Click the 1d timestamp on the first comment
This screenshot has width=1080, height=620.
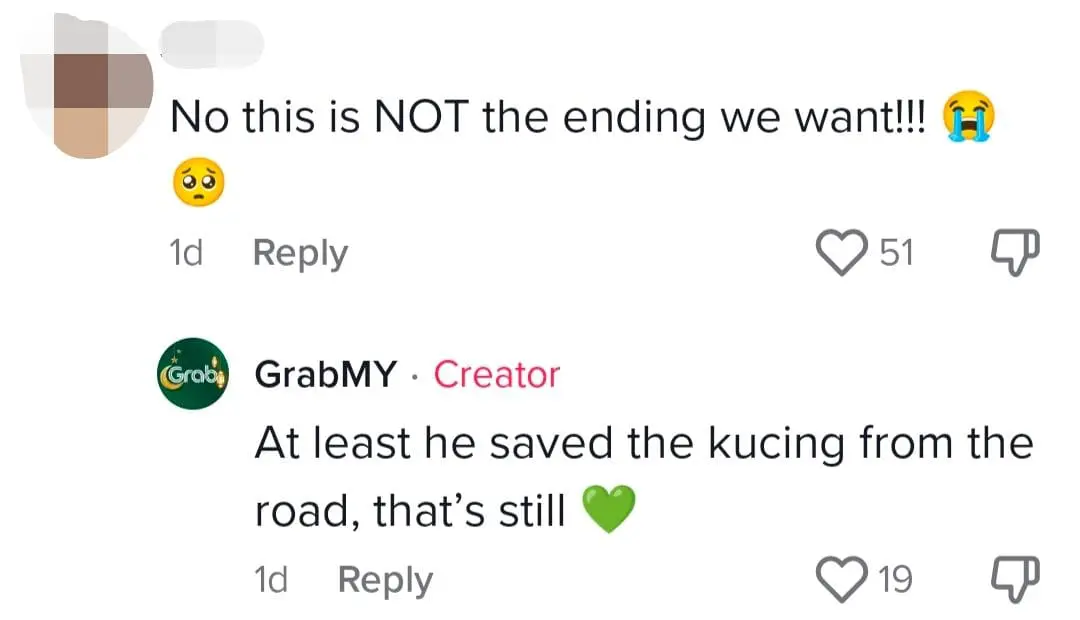coord(186,253)
